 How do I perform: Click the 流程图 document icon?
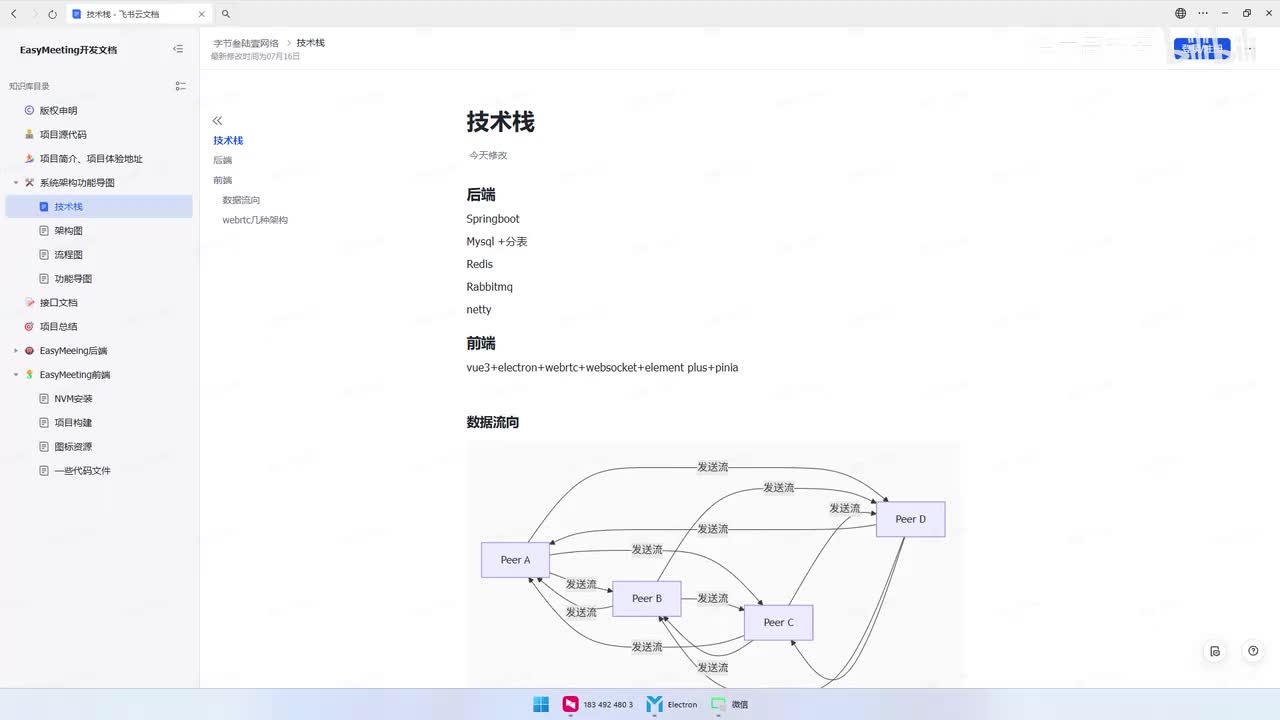[x=44, y=255]
